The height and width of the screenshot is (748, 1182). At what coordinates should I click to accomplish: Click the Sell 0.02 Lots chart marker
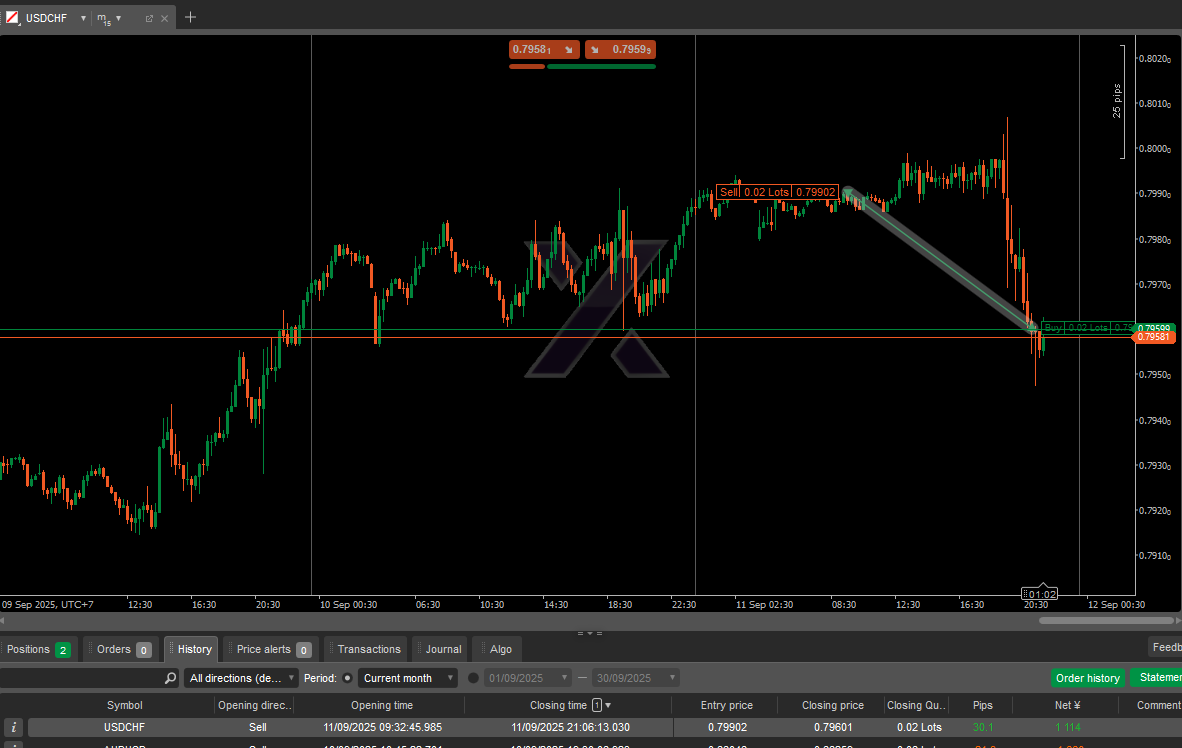point(777,192)
